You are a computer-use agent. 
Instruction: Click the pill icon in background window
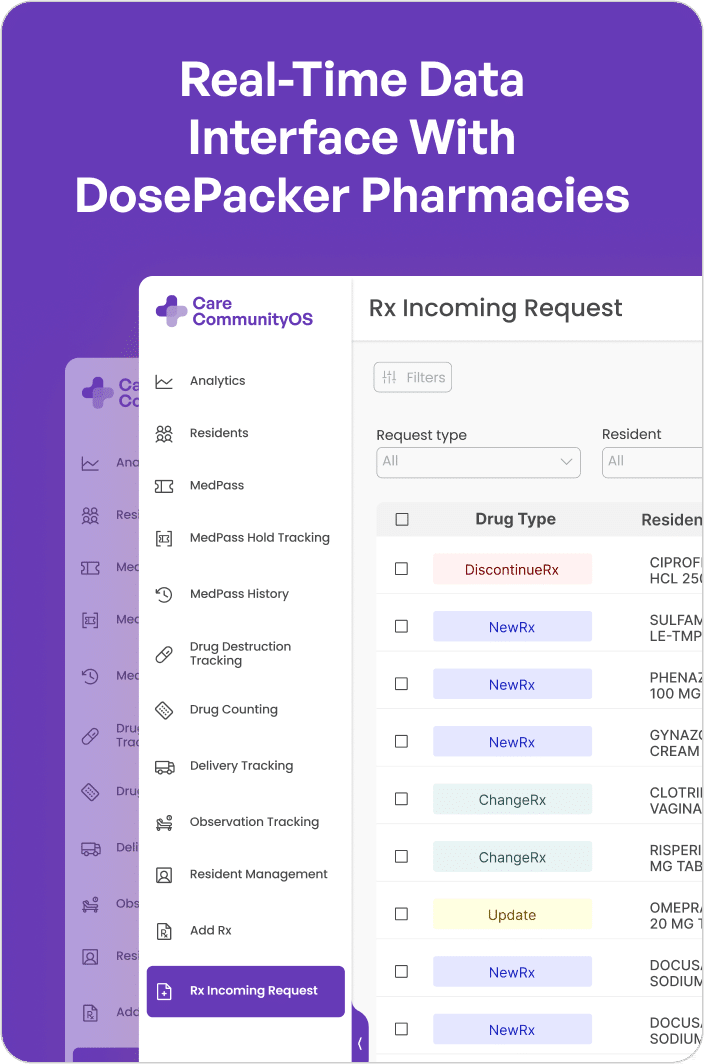point(90,736)
